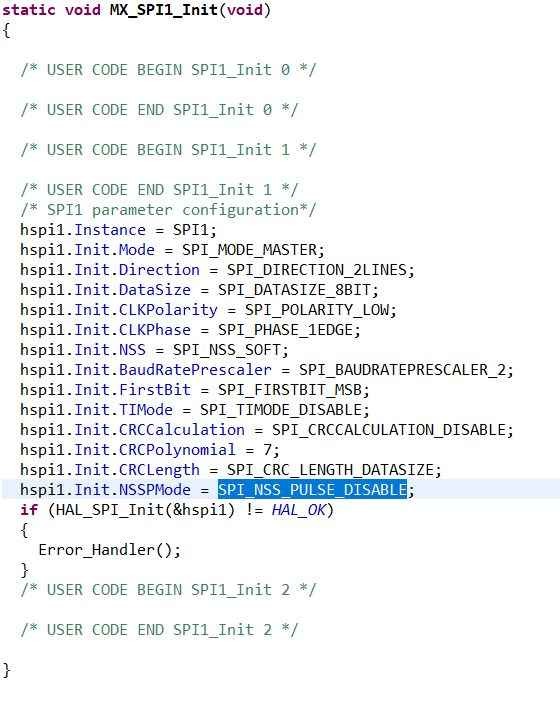This screenshot has width=560, height=701.
Task: Click the Instance field name
Action: [110, 230]
